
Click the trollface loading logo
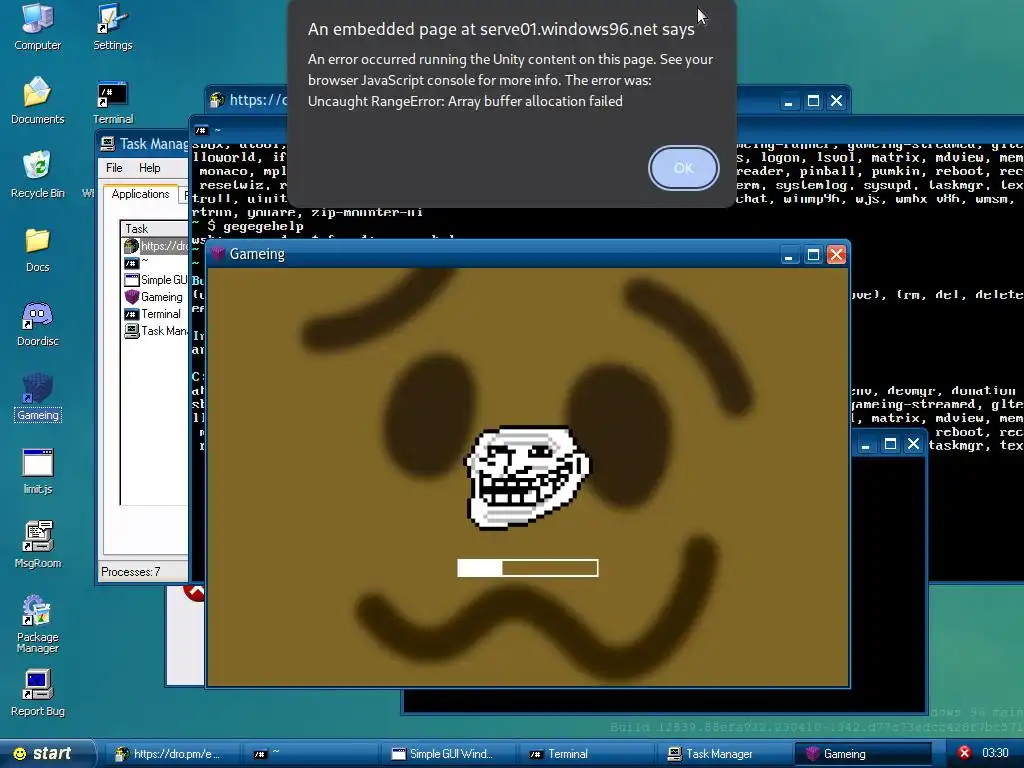(526, 477)
